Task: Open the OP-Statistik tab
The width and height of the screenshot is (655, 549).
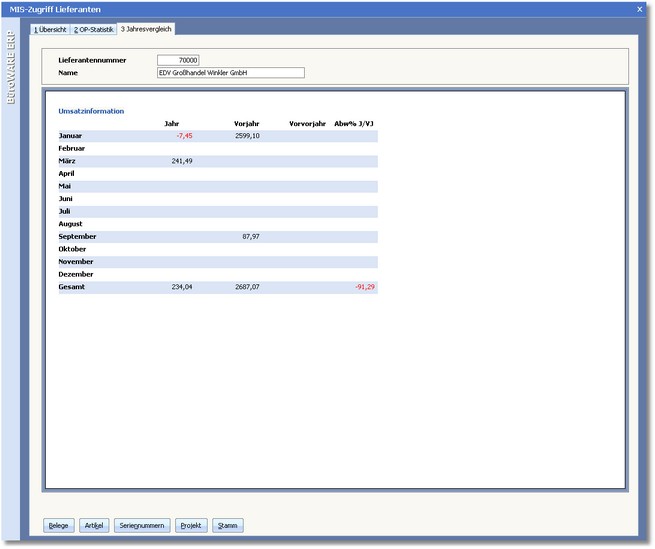Action: (x=93, y=29)
